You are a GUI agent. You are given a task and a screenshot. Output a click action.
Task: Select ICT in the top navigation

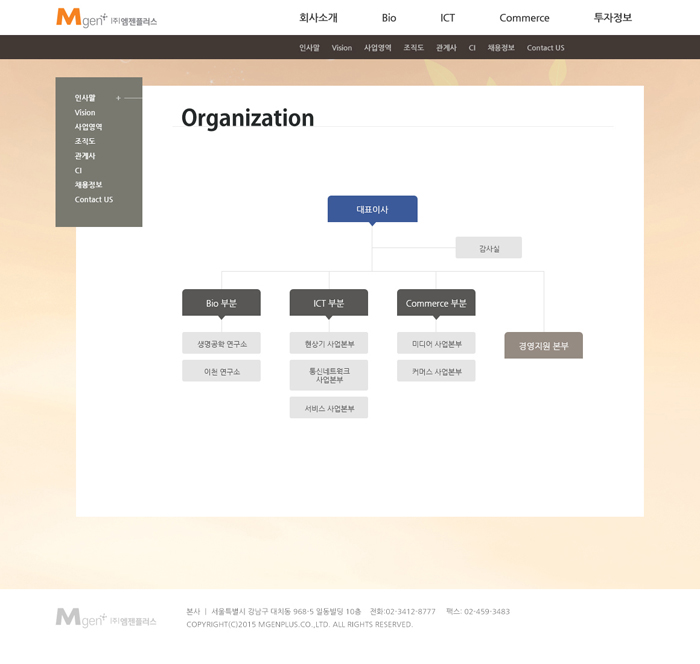pyautogui.click(x=447, y=18)
